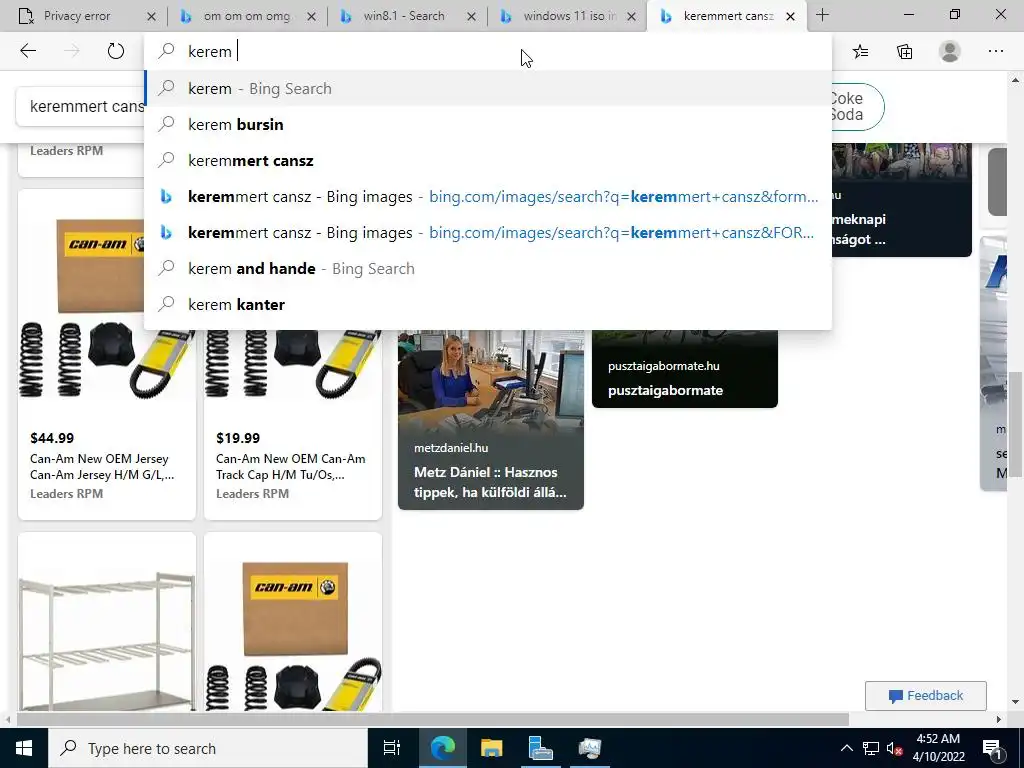Open the clock showing 4:52 AM

[938, 748]
